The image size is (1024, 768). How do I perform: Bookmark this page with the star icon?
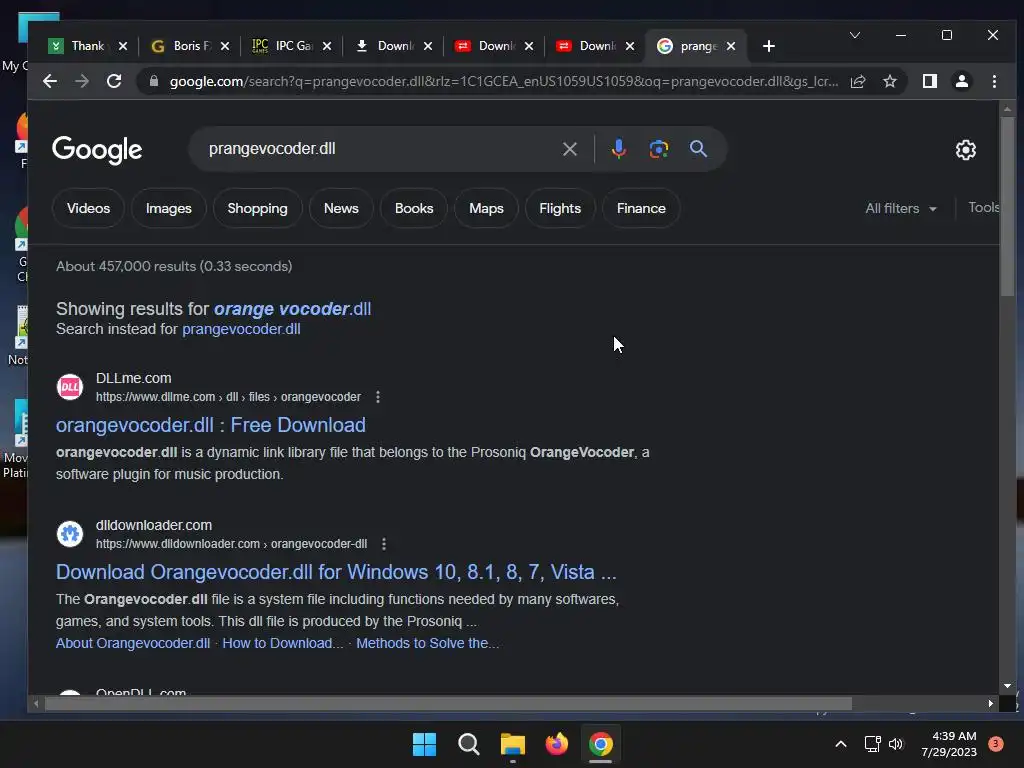click(889, 81)
